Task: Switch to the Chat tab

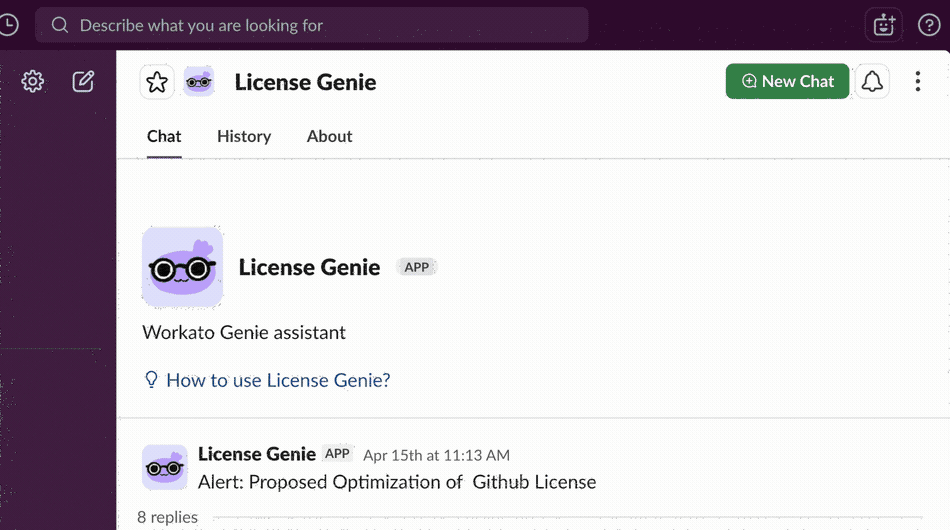Action: click(x=164, y=136)
